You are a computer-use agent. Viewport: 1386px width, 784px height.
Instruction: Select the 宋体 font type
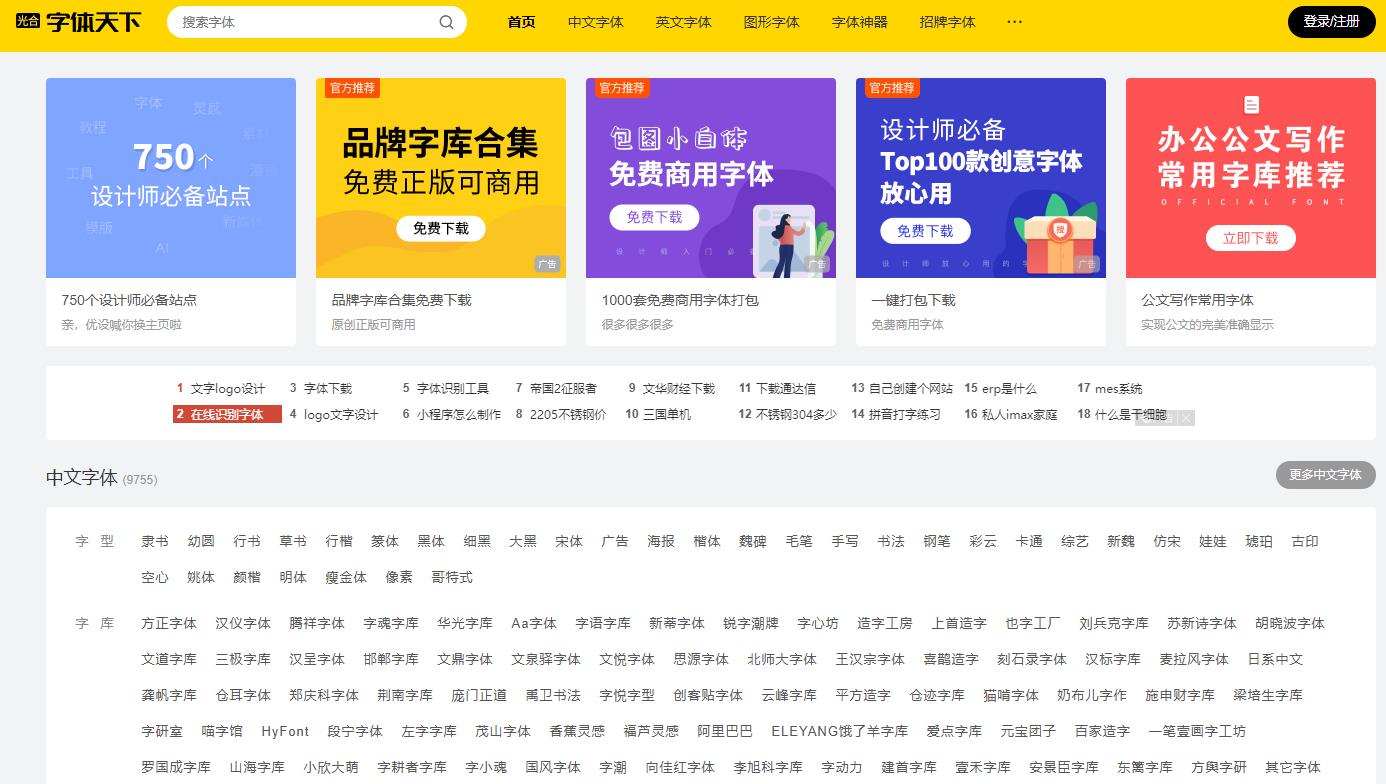pyautogui.click(x=569, y=541)
